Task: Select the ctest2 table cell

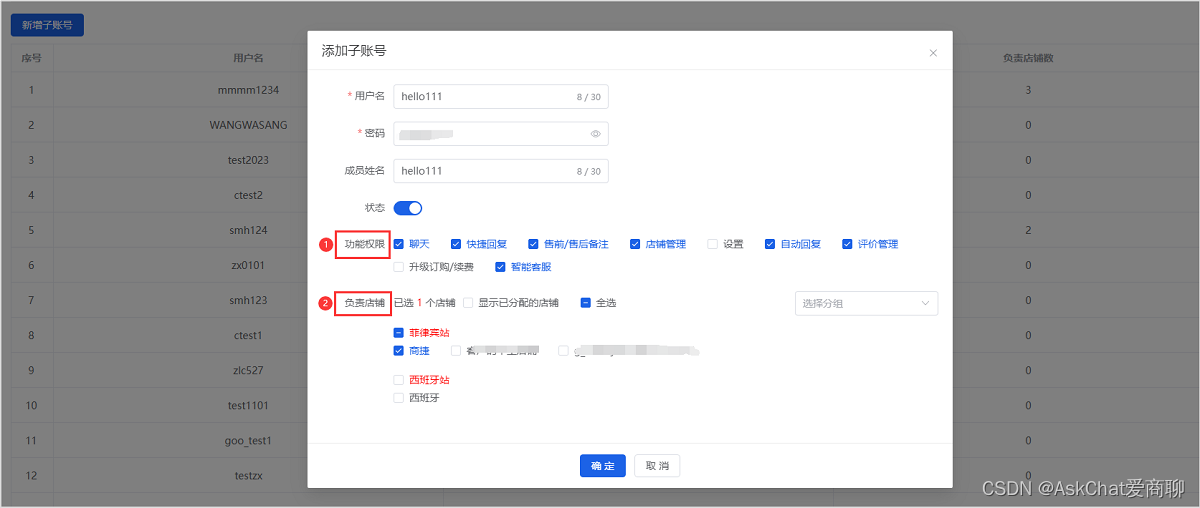Action: tap(248, 195)
